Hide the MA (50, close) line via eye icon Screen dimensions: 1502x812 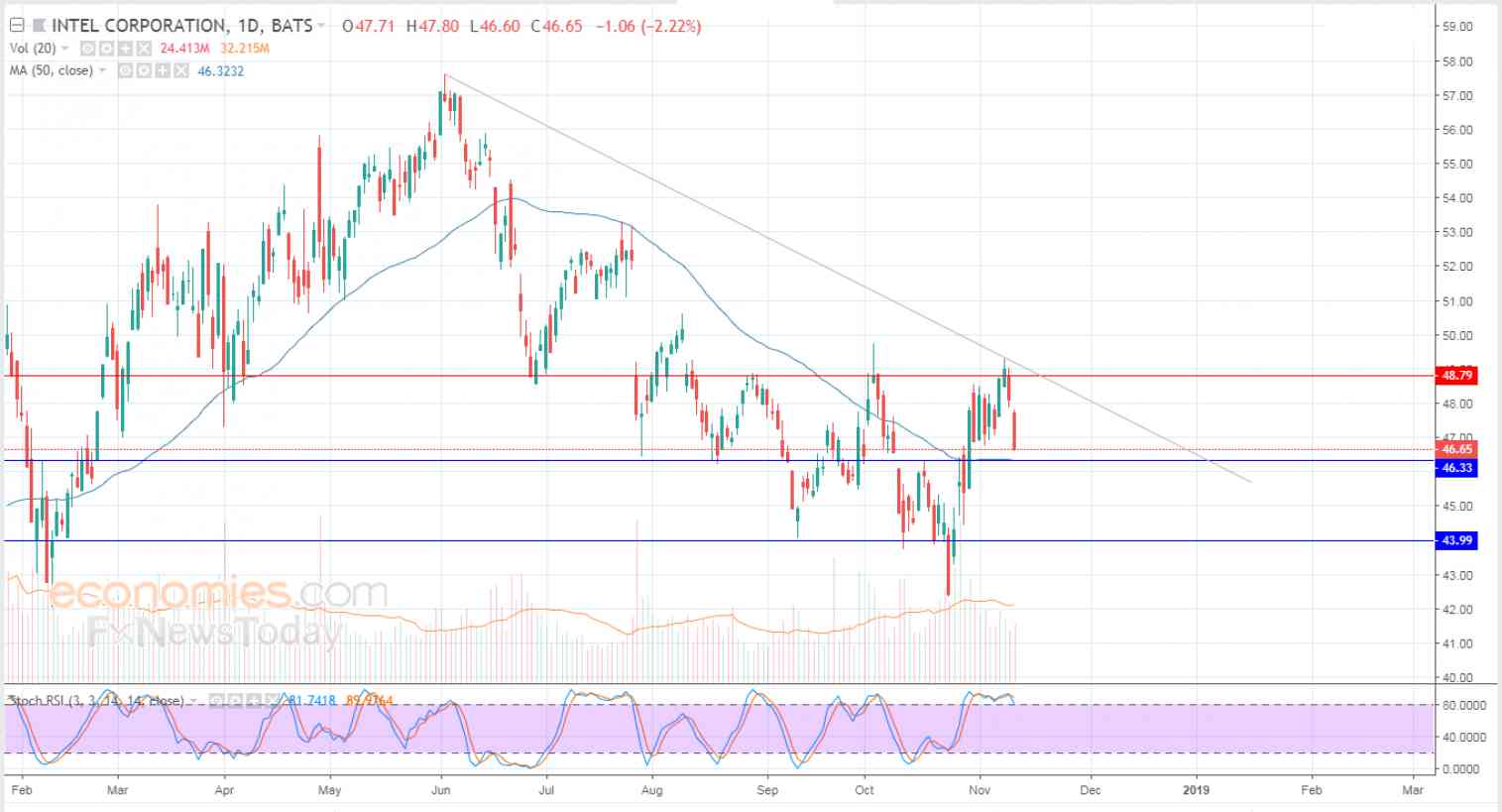coord(125,71)
